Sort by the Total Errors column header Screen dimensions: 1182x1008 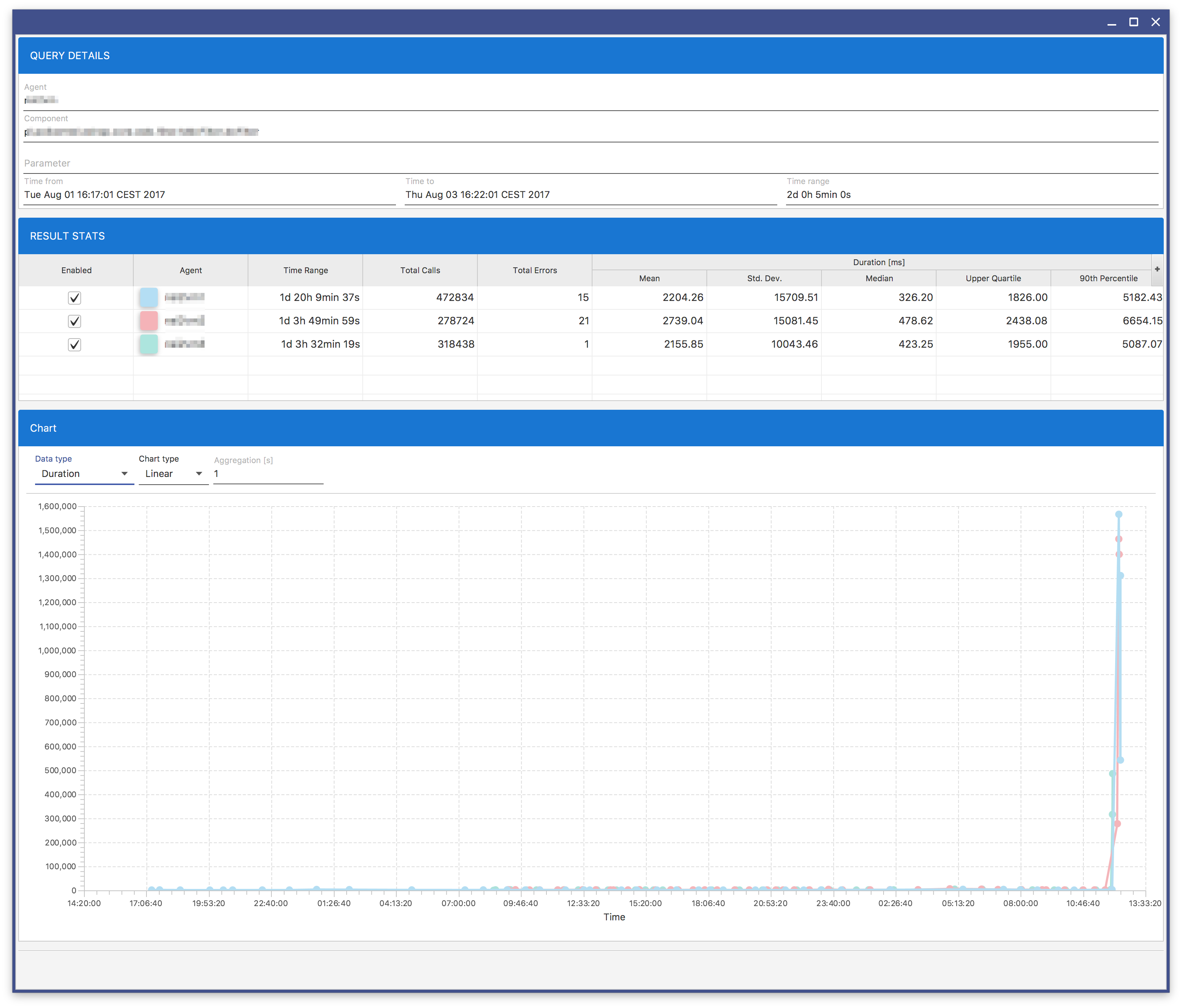pos(534,270)
